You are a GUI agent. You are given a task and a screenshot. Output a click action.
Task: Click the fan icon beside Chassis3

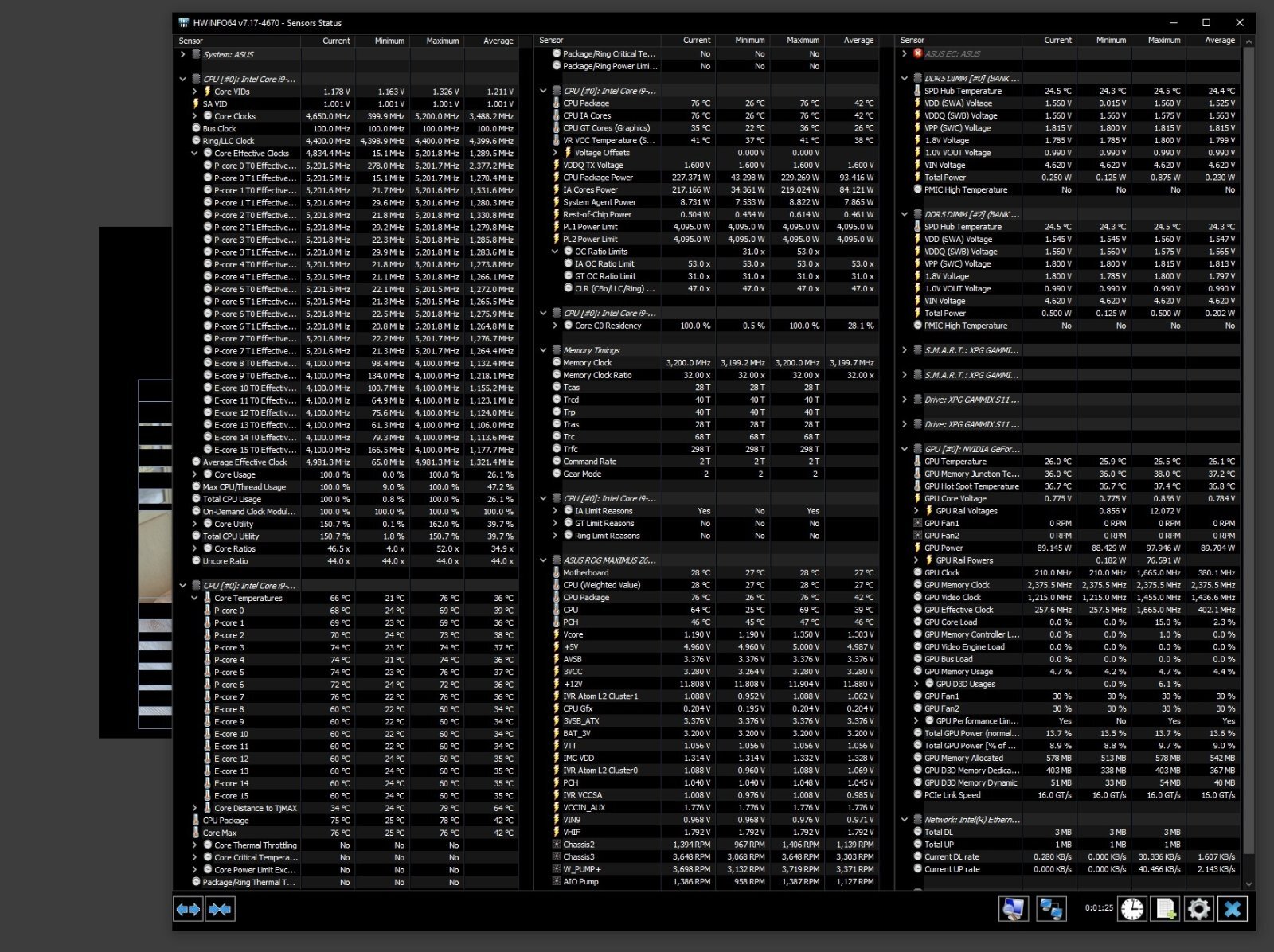coord(557,857)
